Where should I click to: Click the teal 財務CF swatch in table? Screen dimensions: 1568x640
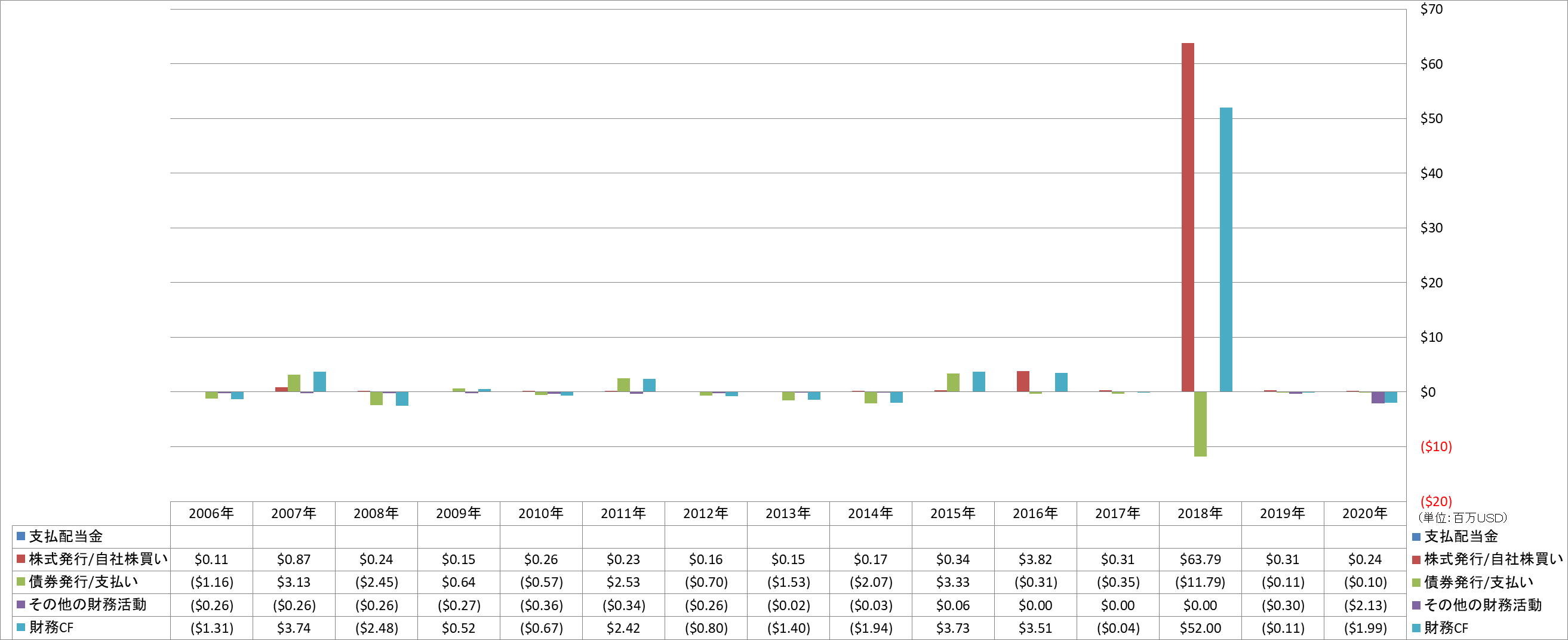pos(21,627)
